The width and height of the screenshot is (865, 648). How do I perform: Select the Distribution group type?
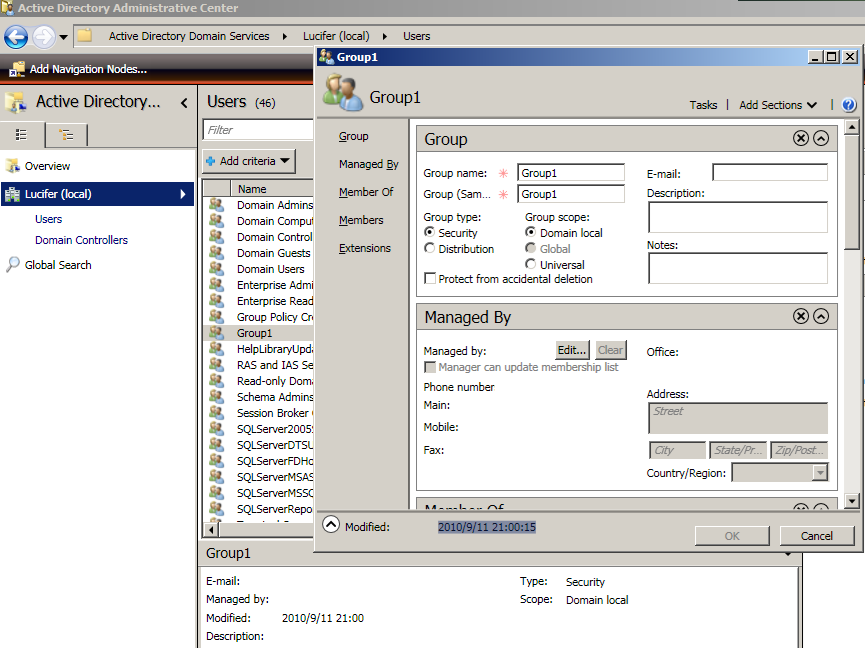pyautogui.click(x=429, y=248)
